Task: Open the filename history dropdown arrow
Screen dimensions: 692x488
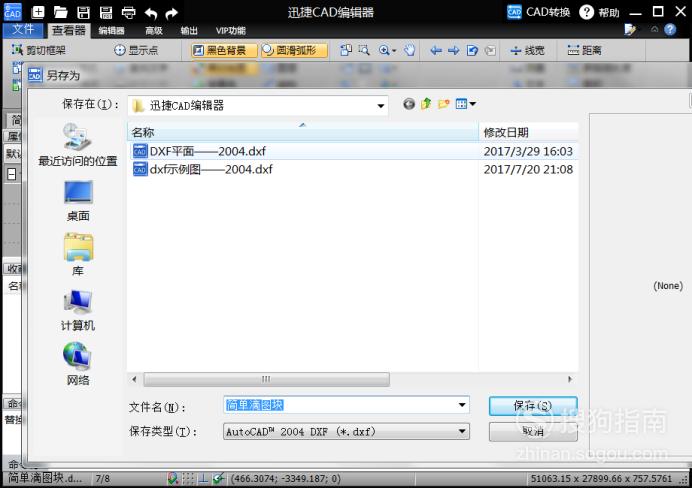Action: (x=462, y=405)
